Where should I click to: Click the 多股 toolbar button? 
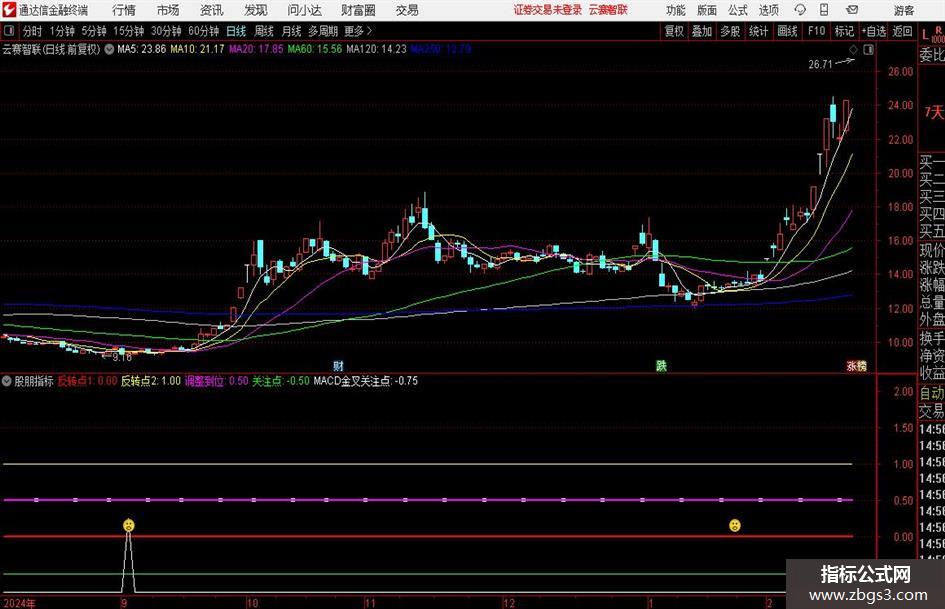(730, 31)
